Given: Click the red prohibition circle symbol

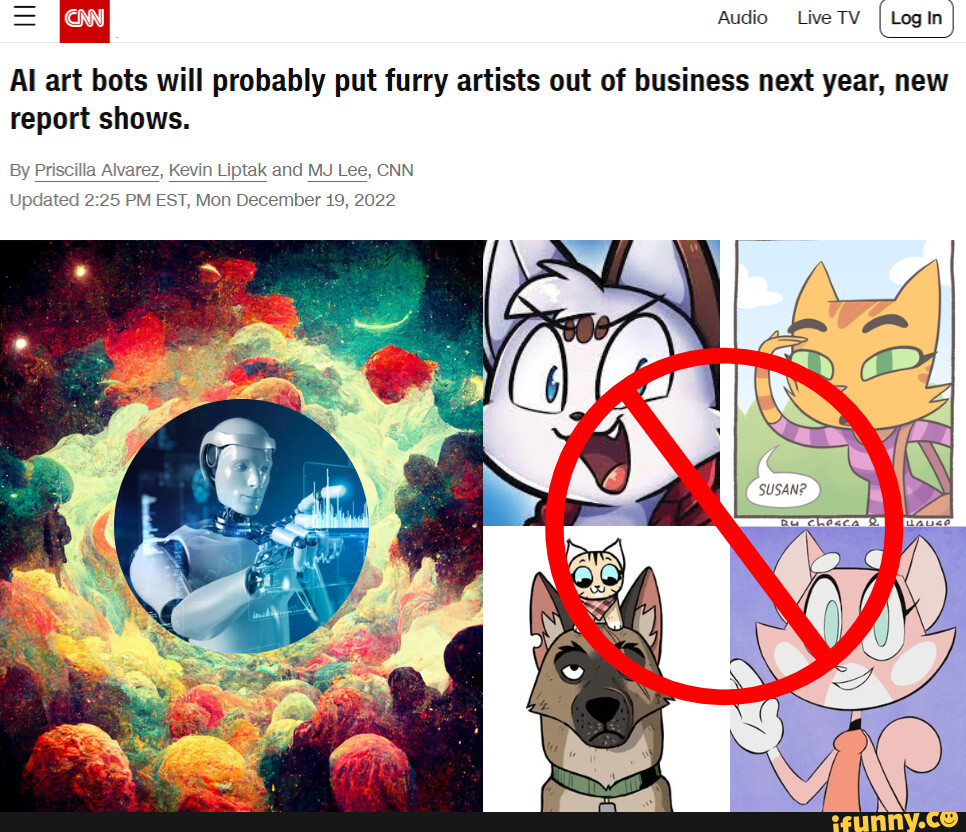Looking at the screenshot, I should coord(723,526).
